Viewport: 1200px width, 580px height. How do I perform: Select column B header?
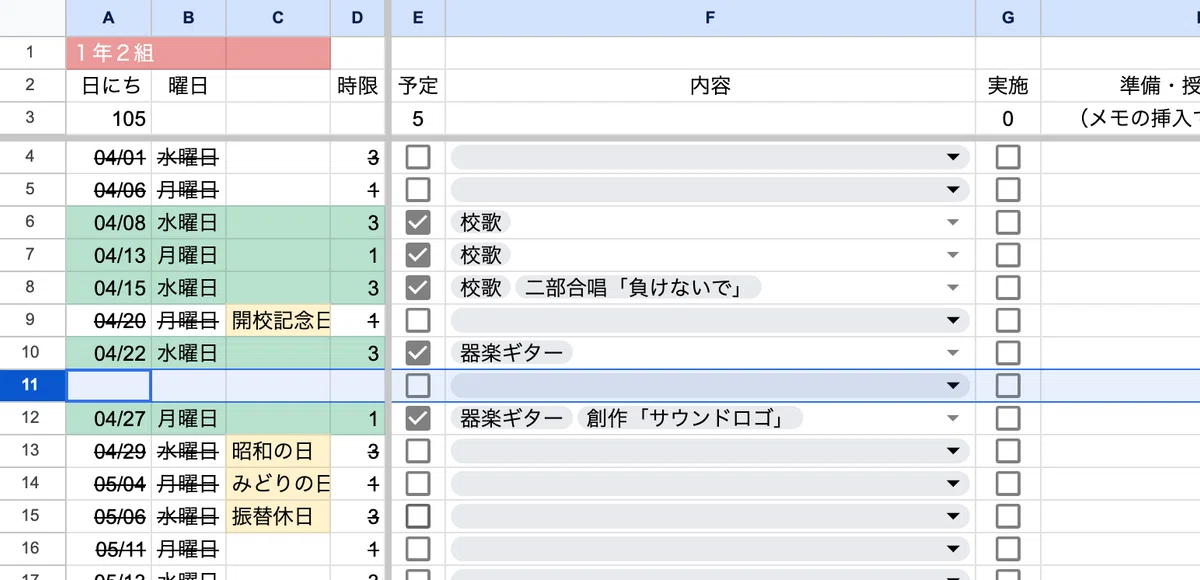(x=189, y=17)
